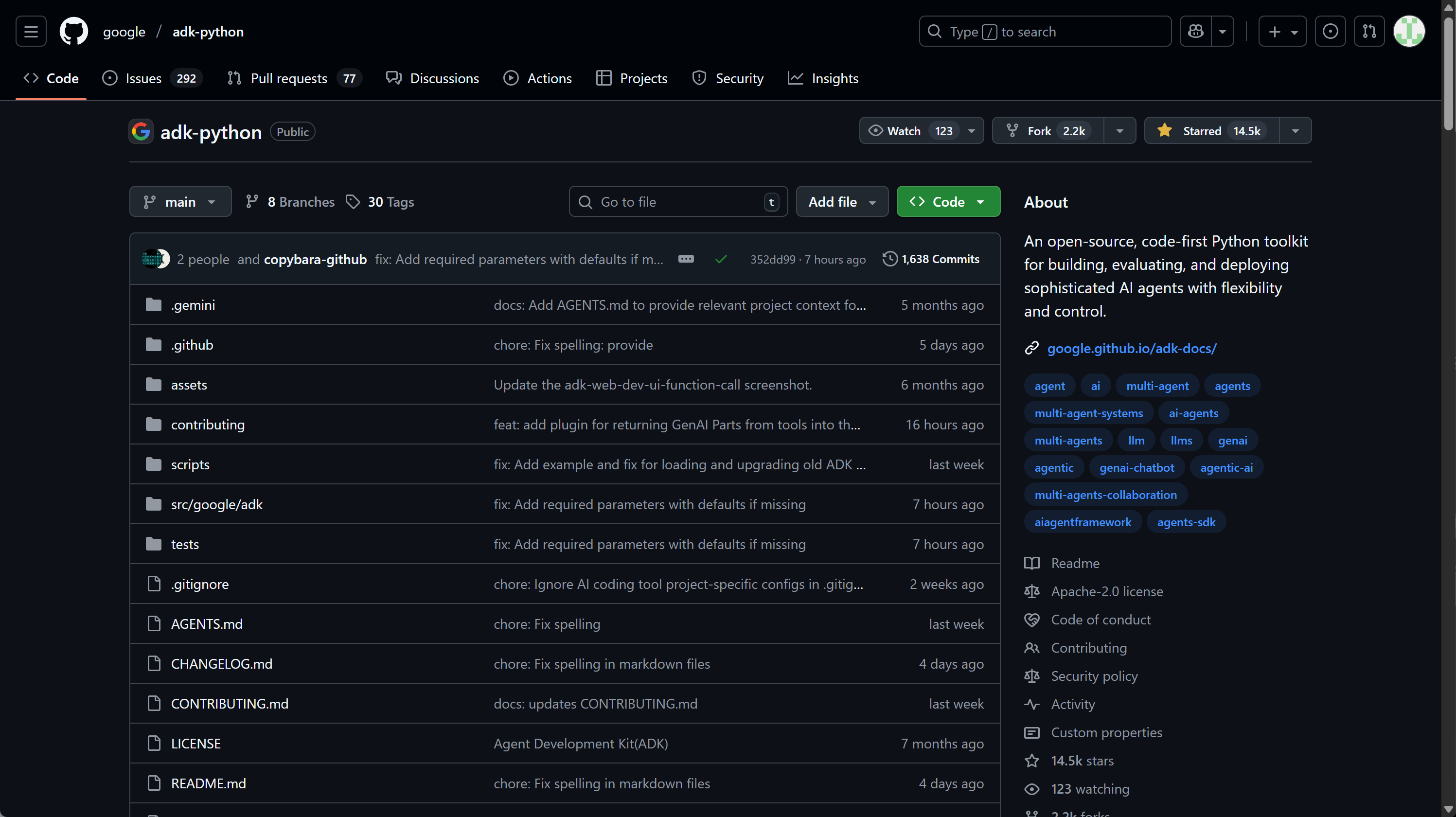Click the Code of conduct heart icon
This screenshot has height=817, width=1456.
pyautogui.click(x=1031, y=620)
